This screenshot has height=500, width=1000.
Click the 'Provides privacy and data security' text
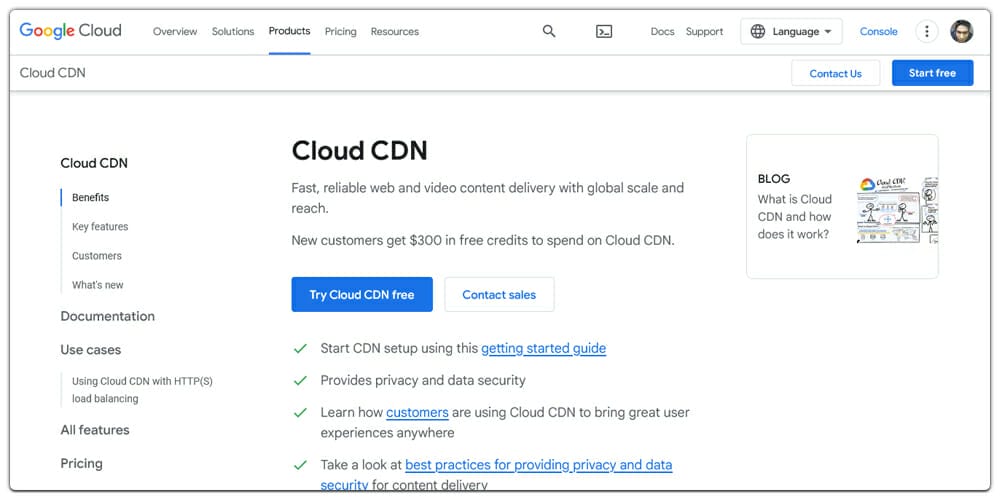click(423, 381)
